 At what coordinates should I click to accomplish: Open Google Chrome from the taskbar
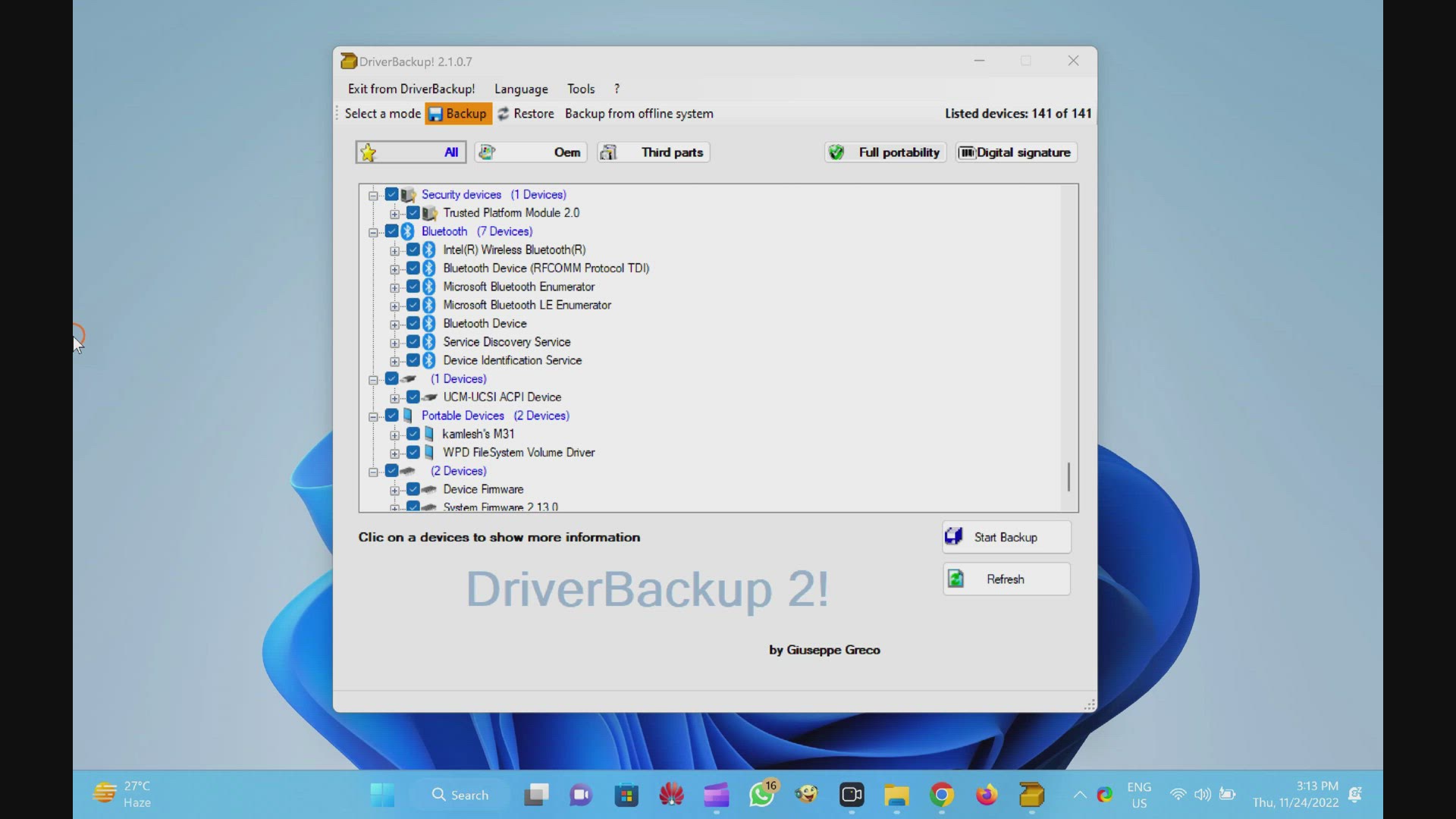pos(942,795)
